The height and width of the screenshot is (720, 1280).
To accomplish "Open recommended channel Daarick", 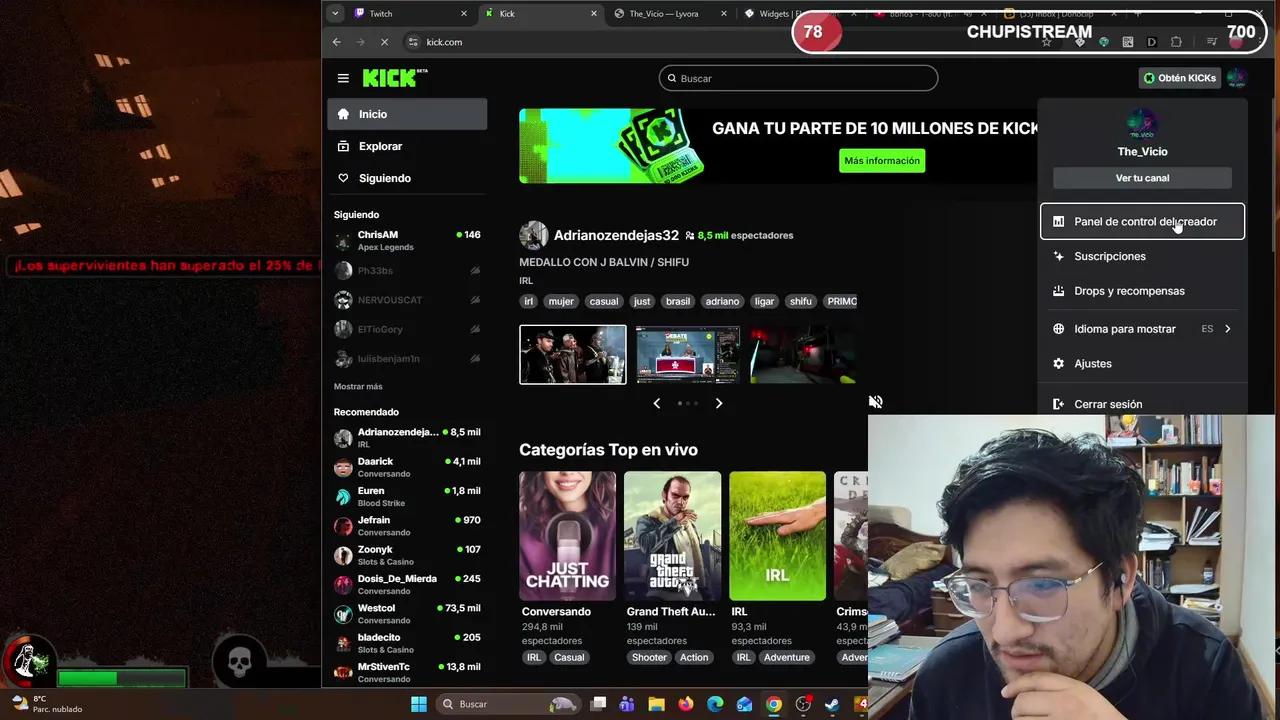I will pos(407,467).
